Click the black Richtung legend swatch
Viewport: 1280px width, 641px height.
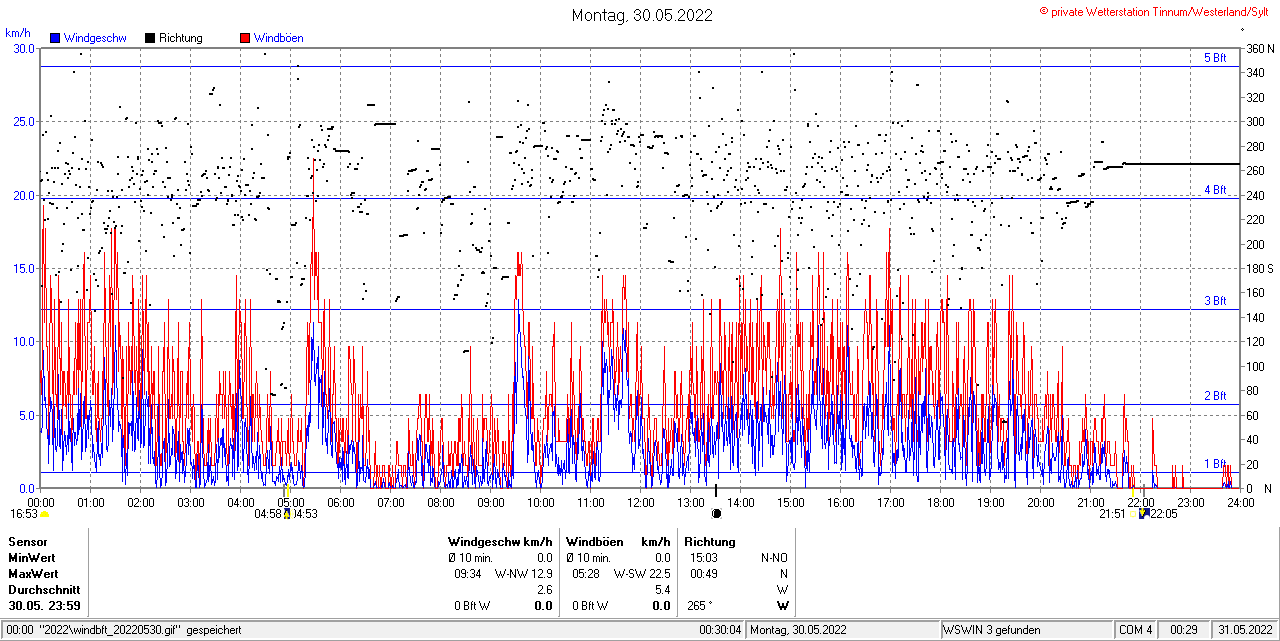(x=150, y=38)
